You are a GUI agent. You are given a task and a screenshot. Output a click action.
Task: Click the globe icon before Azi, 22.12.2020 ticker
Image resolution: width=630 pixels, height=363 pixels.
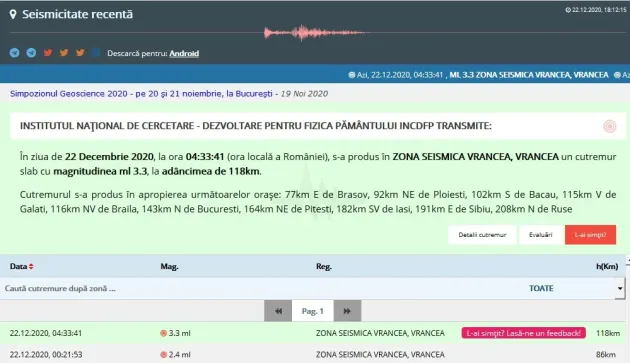(352, 75)
